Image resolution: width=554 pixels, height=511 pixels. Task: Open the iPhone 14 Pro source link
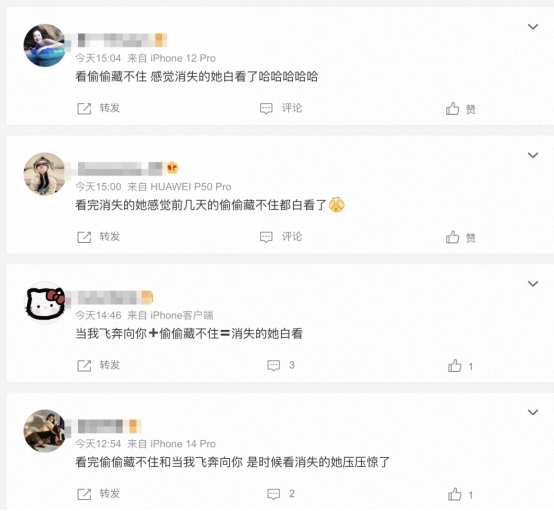tap(183, 444)
